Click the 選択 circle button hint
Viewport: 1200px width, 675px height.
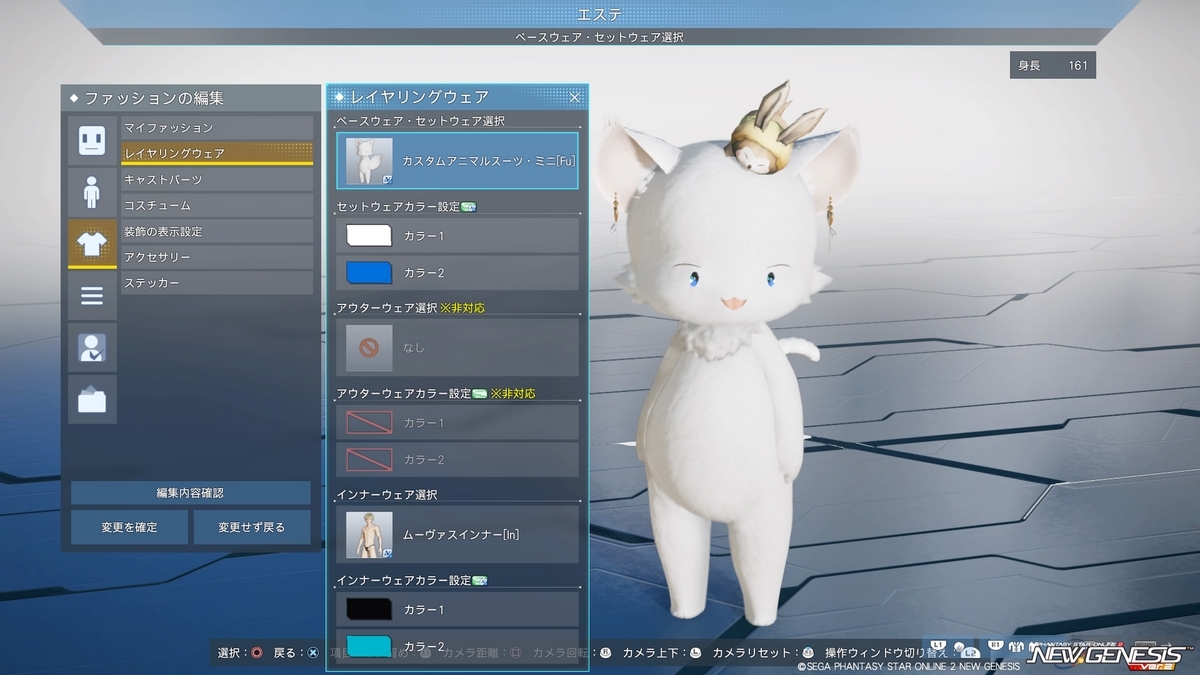(241, 653)
